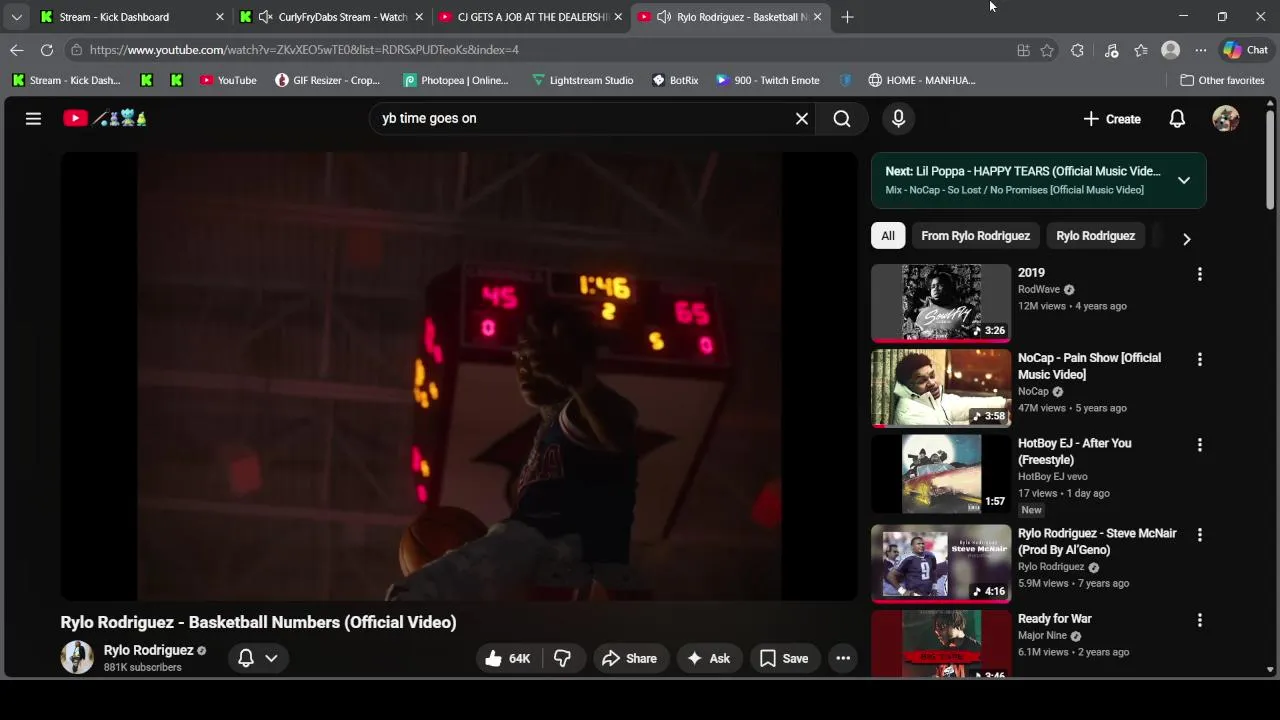
Task: Open options for Ready for War
Action: coord(1199,621)
